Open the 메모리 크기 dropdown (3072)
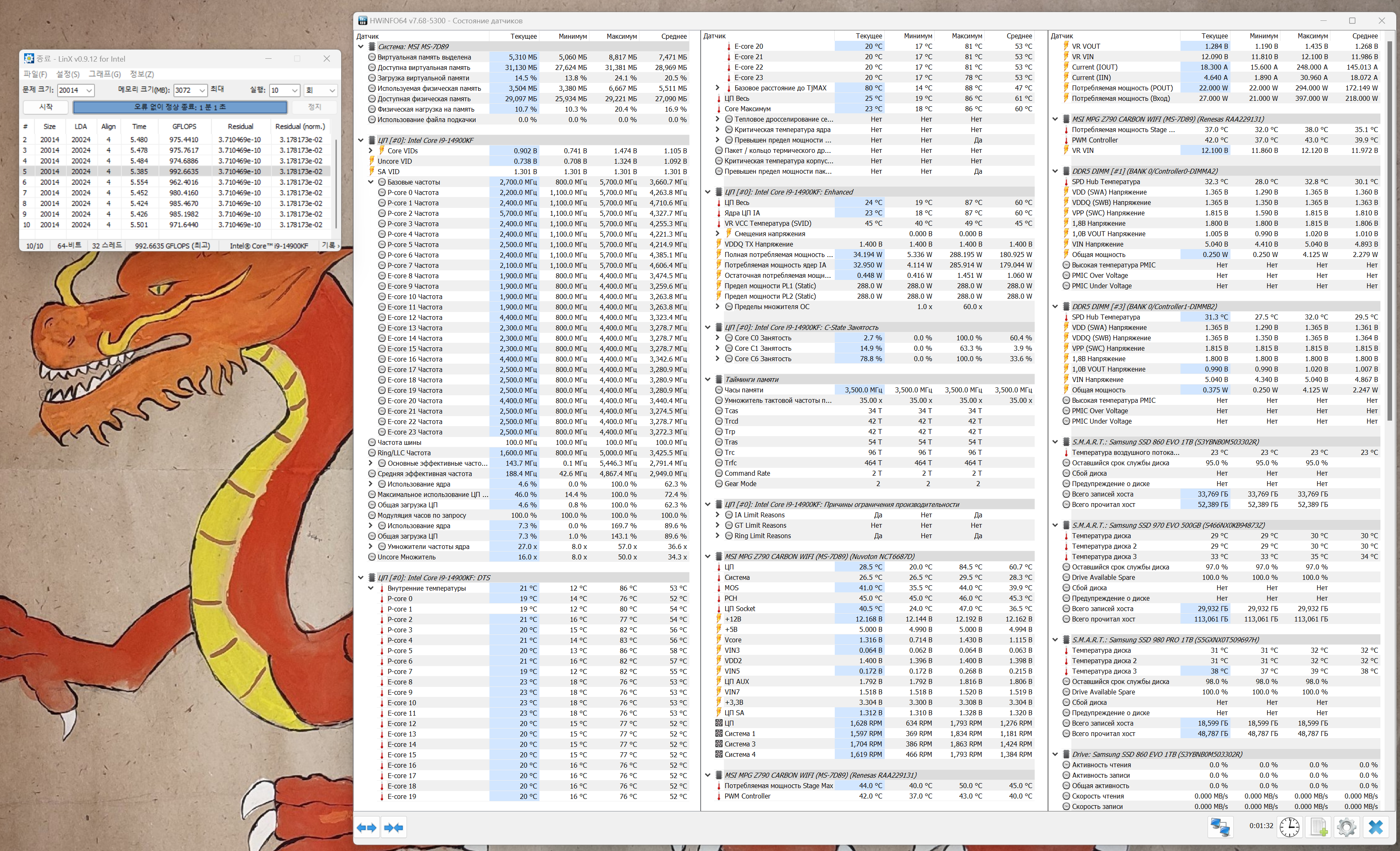The image size is (1400, 851). (x=202, y=90)
